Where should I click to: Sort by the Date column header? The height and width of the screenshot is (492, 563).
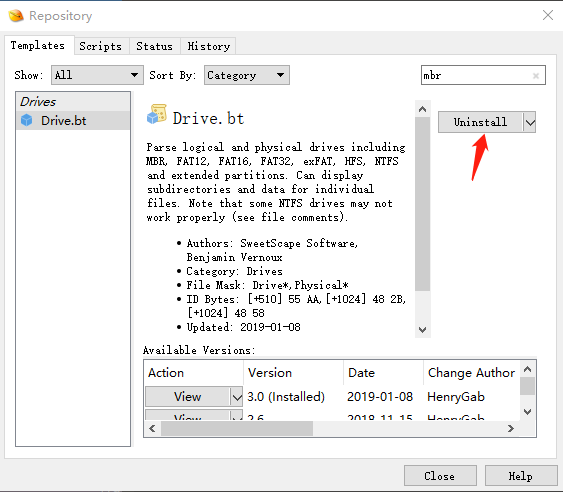click(x=384, y=373)
